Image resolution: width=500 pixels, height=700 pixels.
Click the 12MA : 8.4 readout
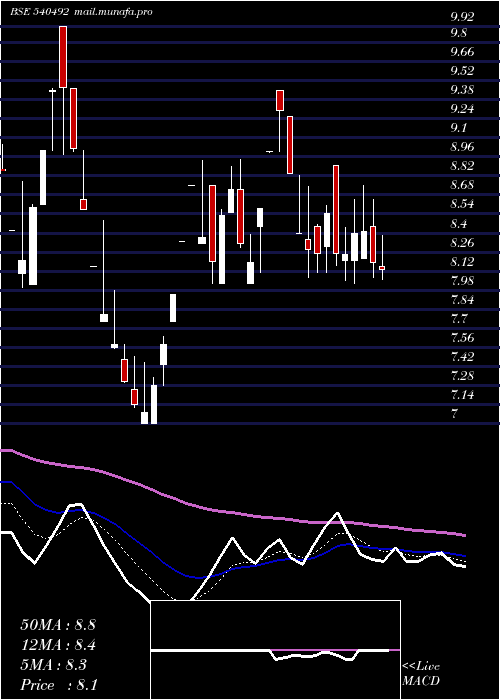[x=58, y=645]
